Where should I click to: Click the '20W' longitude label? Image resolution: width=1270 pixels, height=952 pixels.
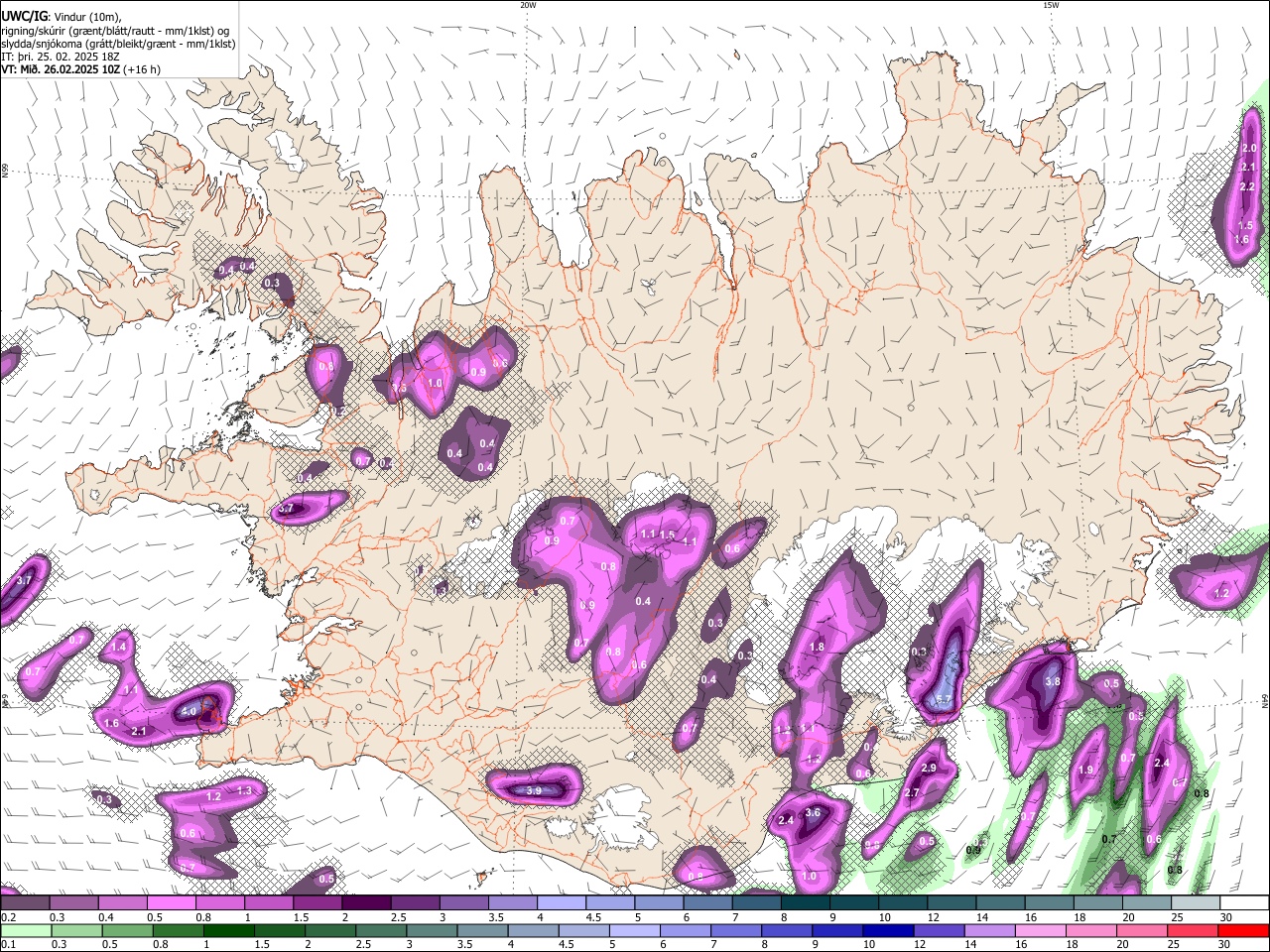point(528,5)
